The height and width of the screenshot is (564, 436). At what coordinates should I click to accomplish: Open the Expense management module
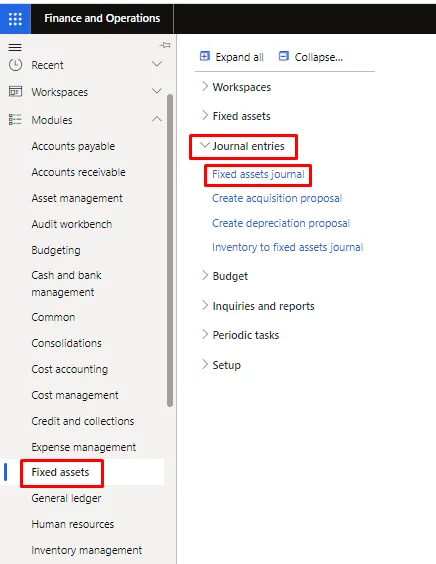click(84, 447)
